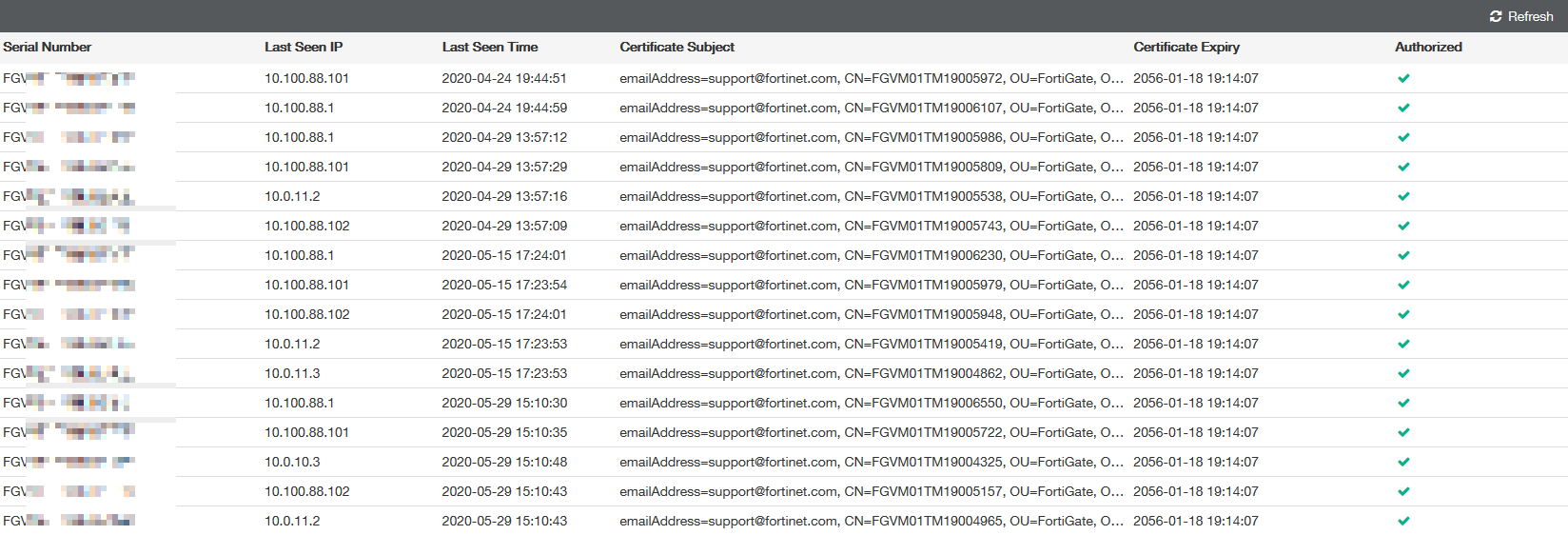Select last seen time 2020-04-29 13:57:16
The image size is (1568, 535).
click(x=504, y=196)
